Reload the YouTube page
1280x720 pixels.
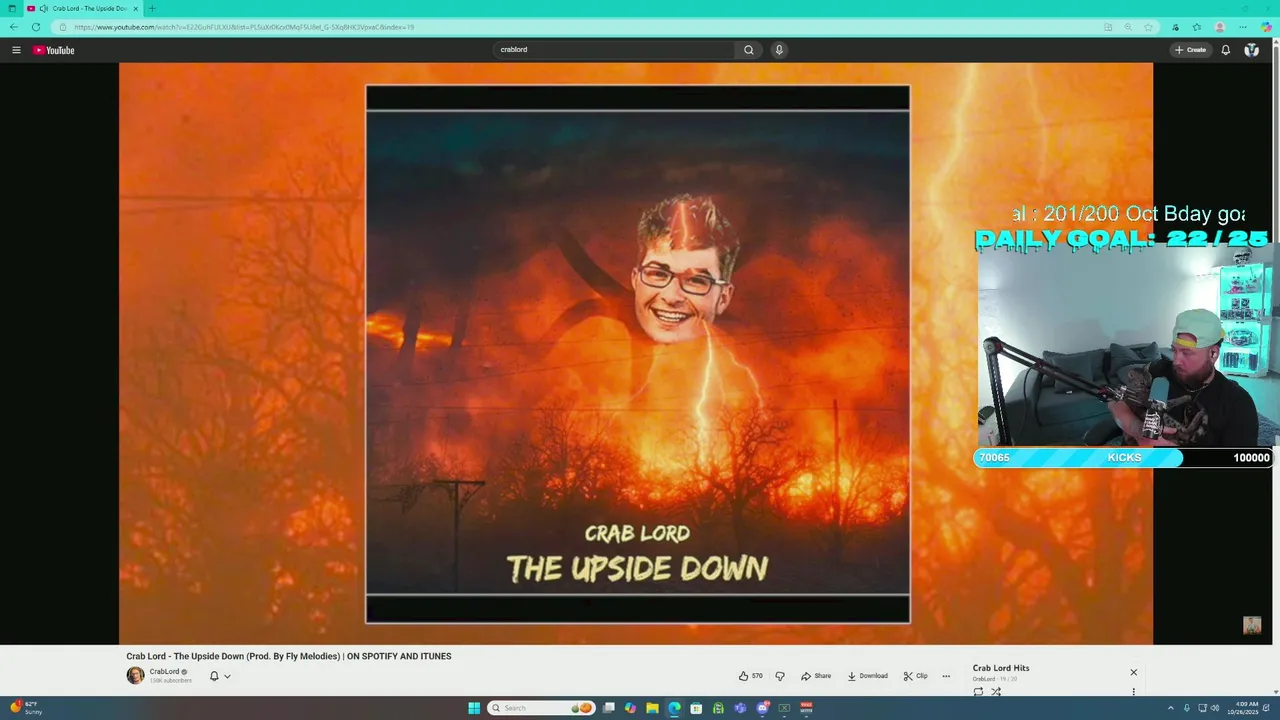36,27
